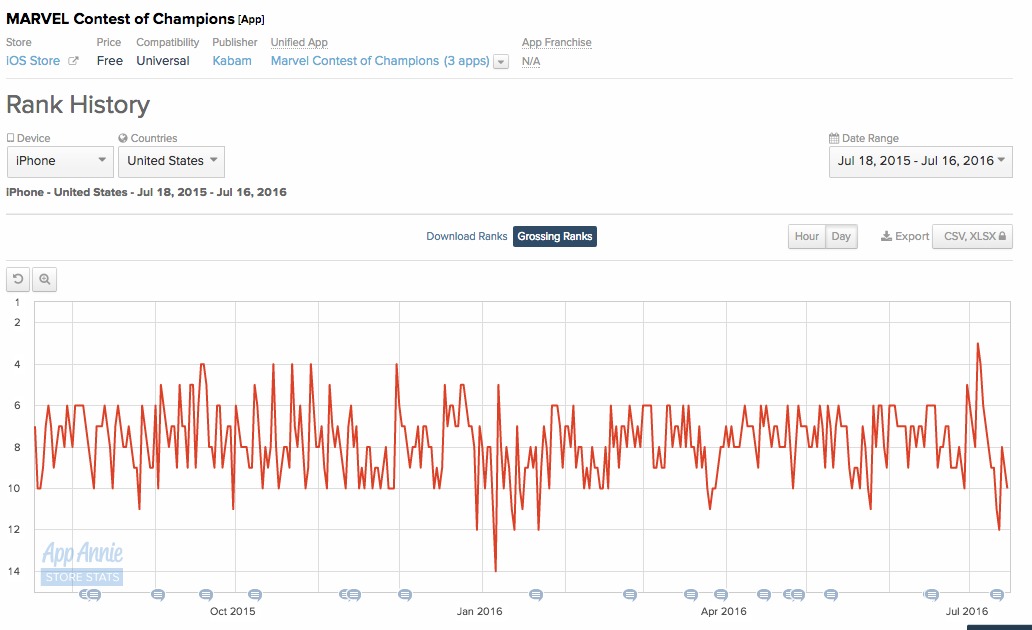Switch to Hour granularity

pyautogui.click(x=806, y=236)
